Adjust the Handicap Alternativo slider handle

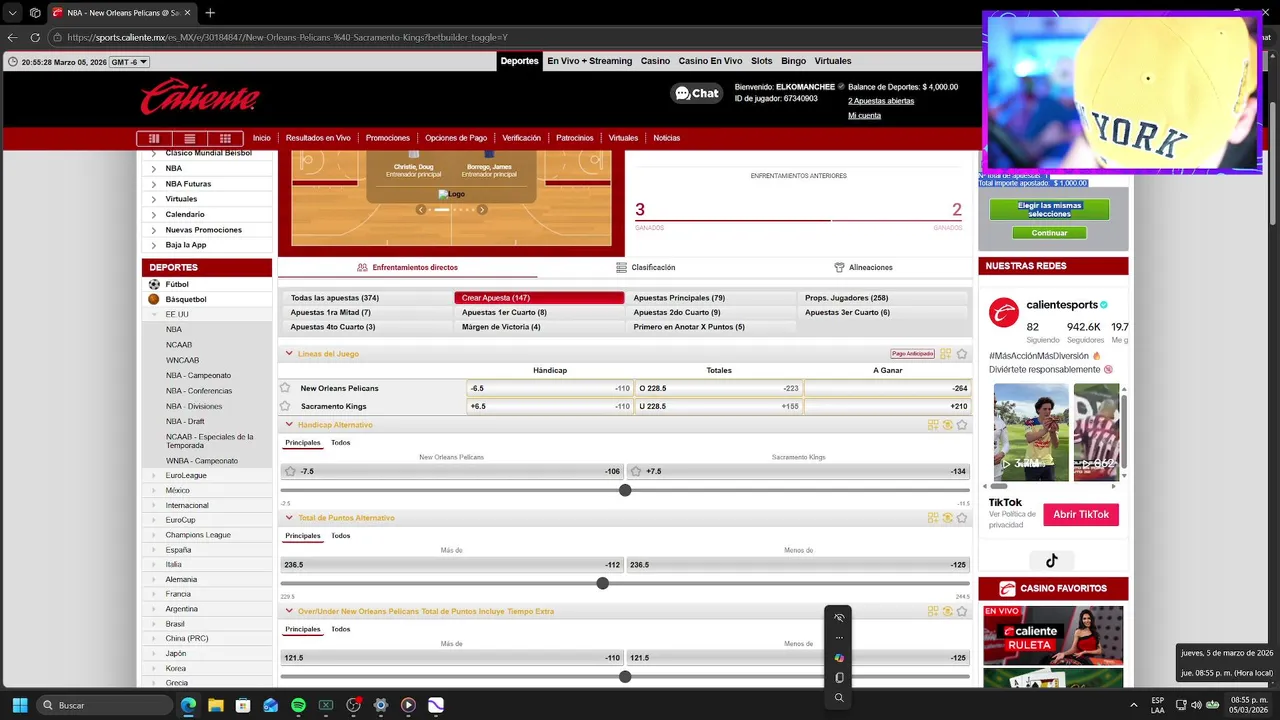click(x=625, y=490)
